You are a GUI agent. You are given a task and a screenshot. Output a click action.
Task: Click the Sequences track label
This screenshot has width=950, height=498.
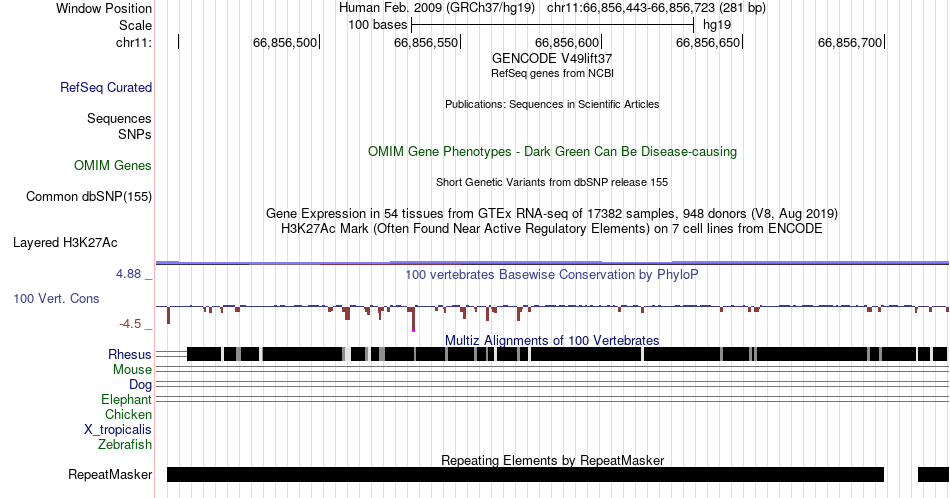(119, 118)
